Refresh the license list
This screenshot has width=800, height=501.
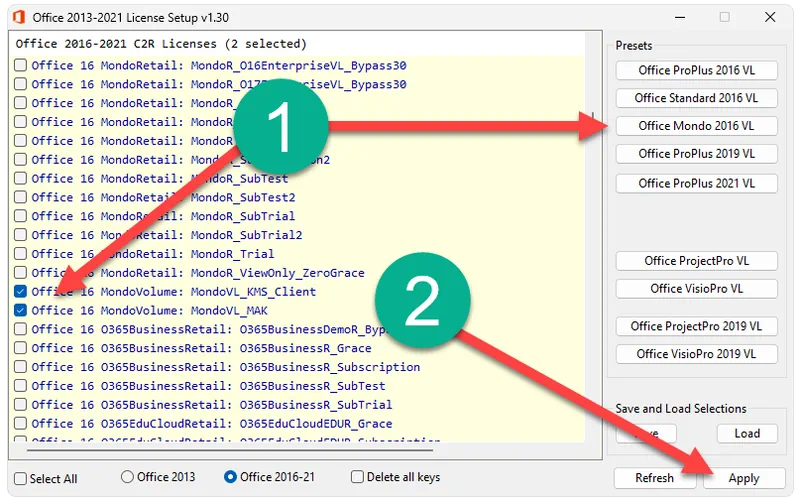pyautogui.click(x=654, y=478)
